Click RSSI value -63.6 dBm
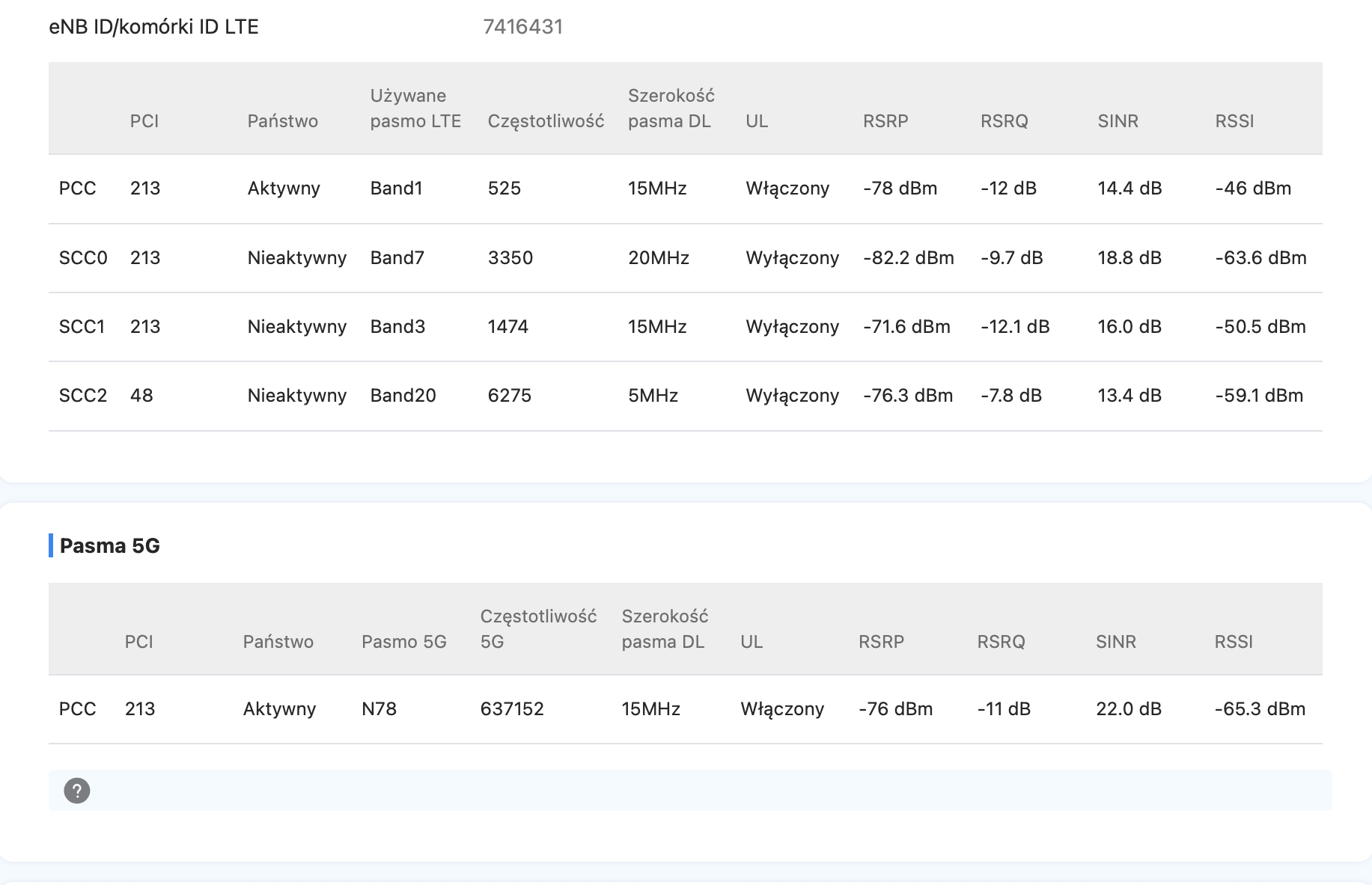 [1260, 258]
